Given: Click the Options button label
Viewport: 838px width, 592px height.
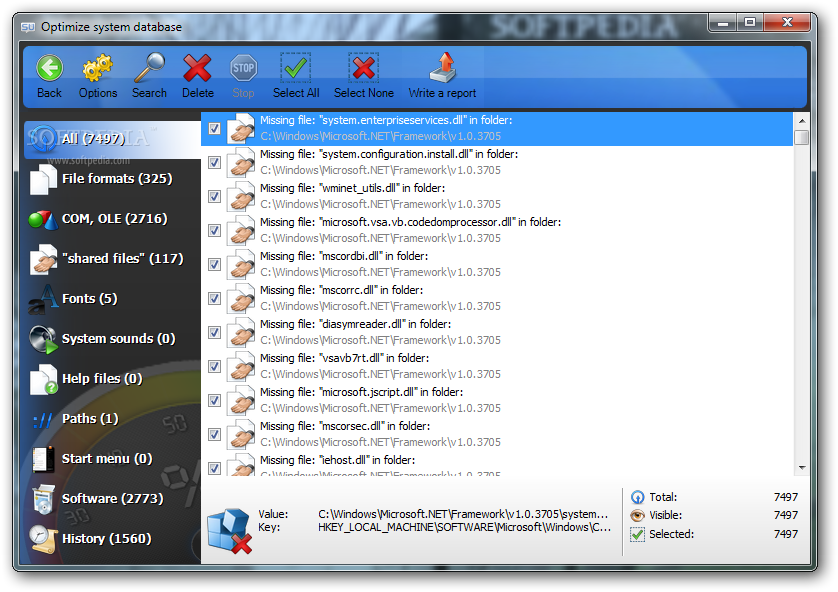Looking at the screenshot, I should tap(98, 93).
